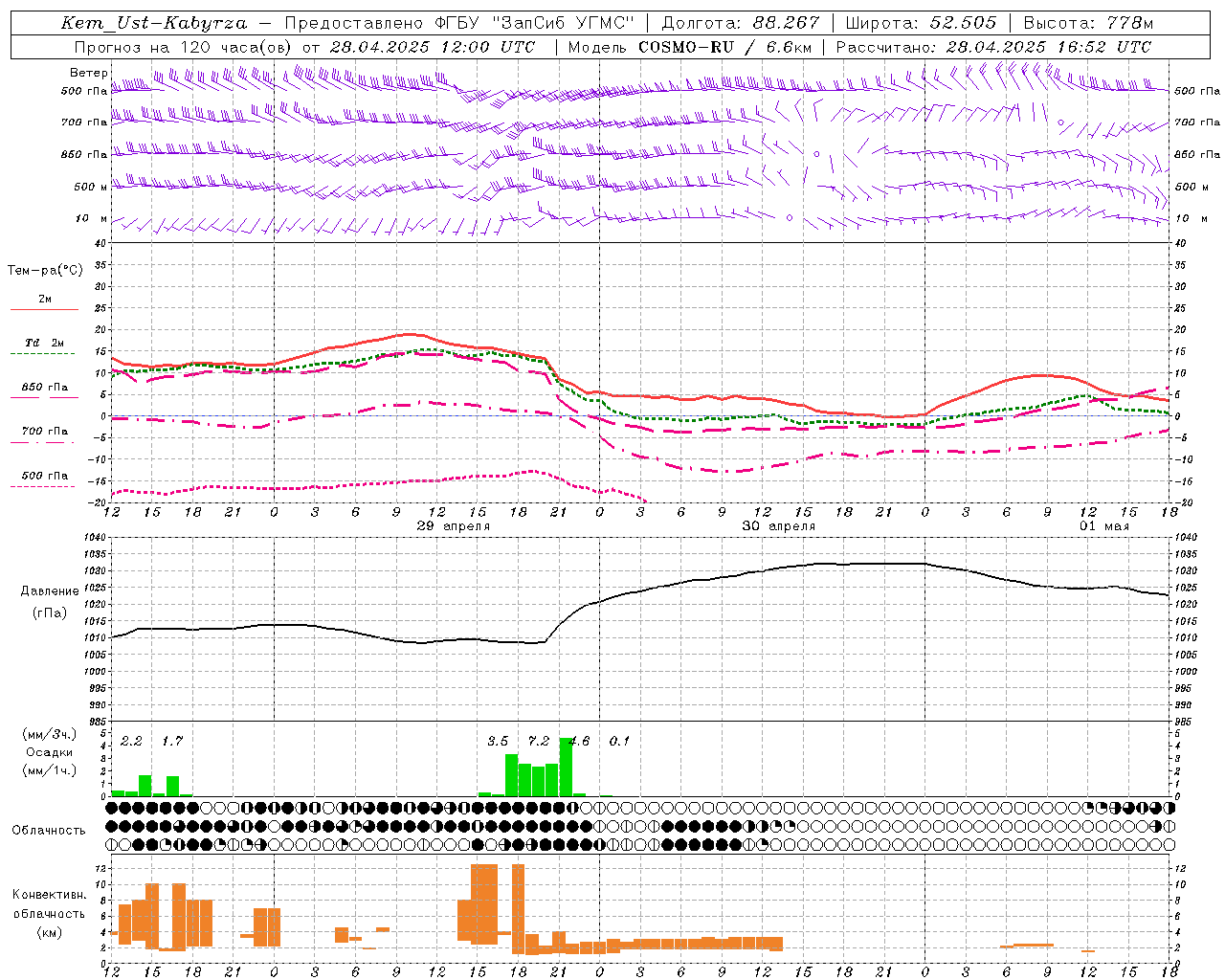Screen dimensions: 1225x980
Task: Click the 2м temperature legend entry
Action: tap(45, 300)
